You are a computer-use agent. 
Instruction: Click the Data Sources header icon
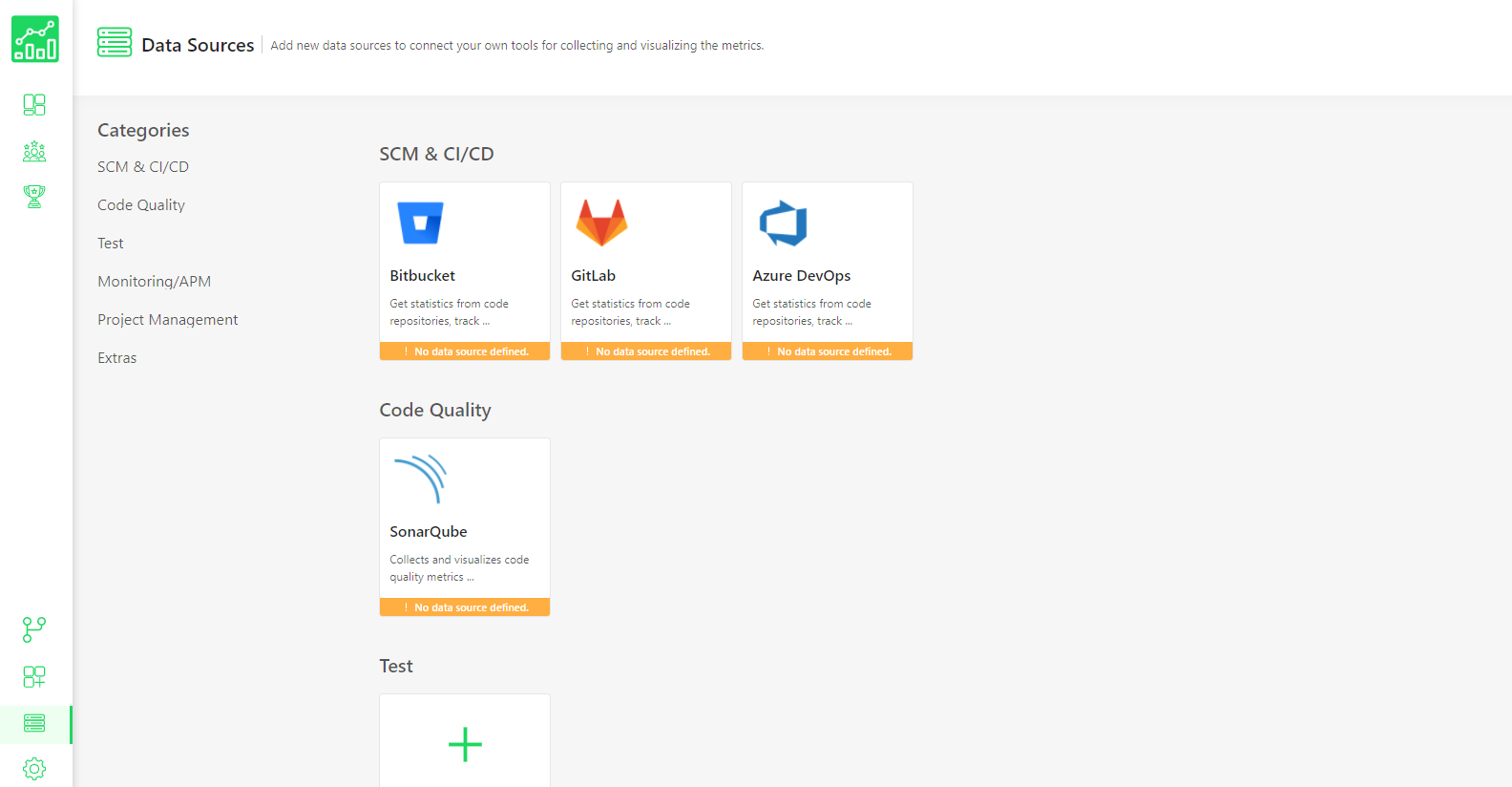tap(115, 42)
